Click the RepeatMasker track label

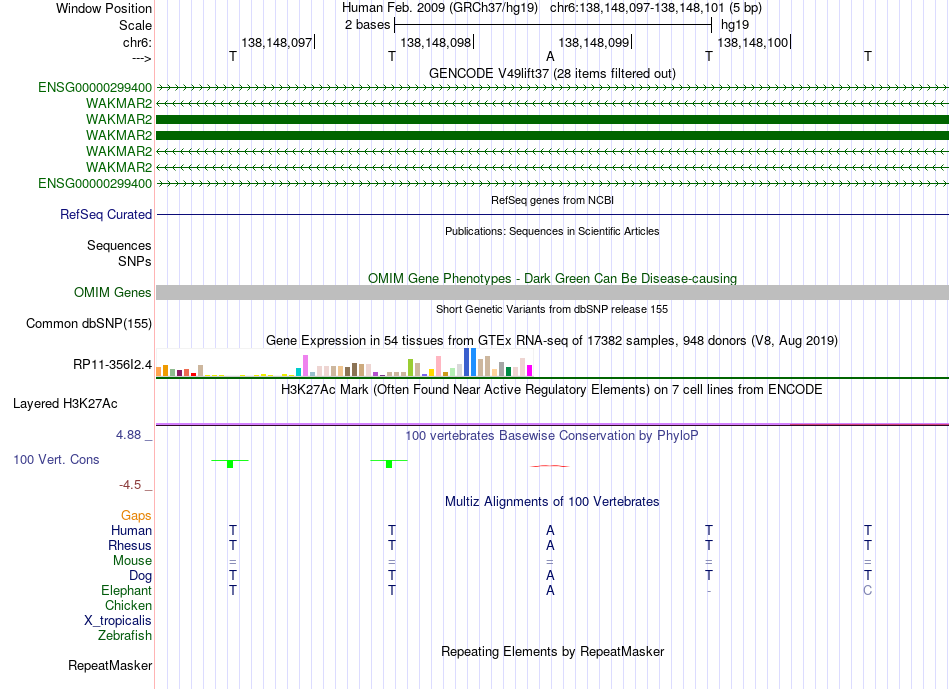pyautogui.click(x=110, y=665)
